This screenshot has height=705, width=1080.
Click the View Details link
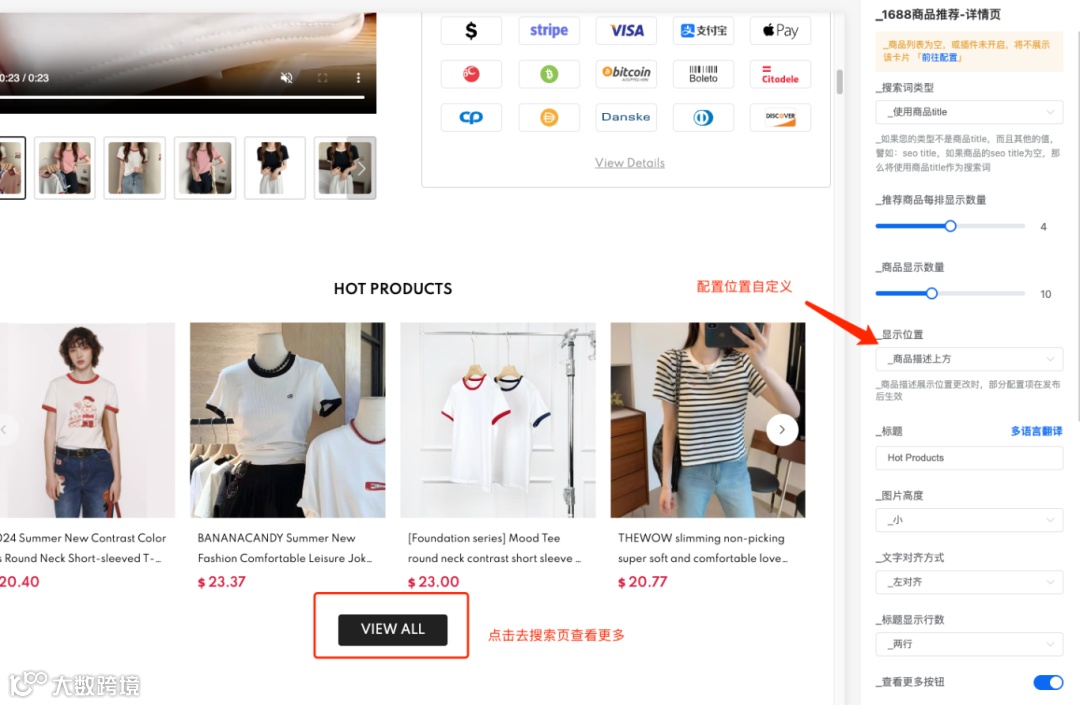630,162
